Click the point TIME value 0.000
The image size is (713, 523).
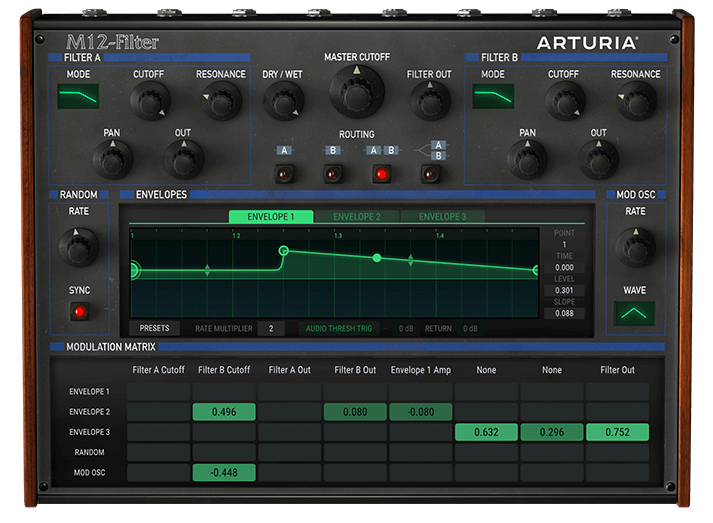click(x=564, y=267)
